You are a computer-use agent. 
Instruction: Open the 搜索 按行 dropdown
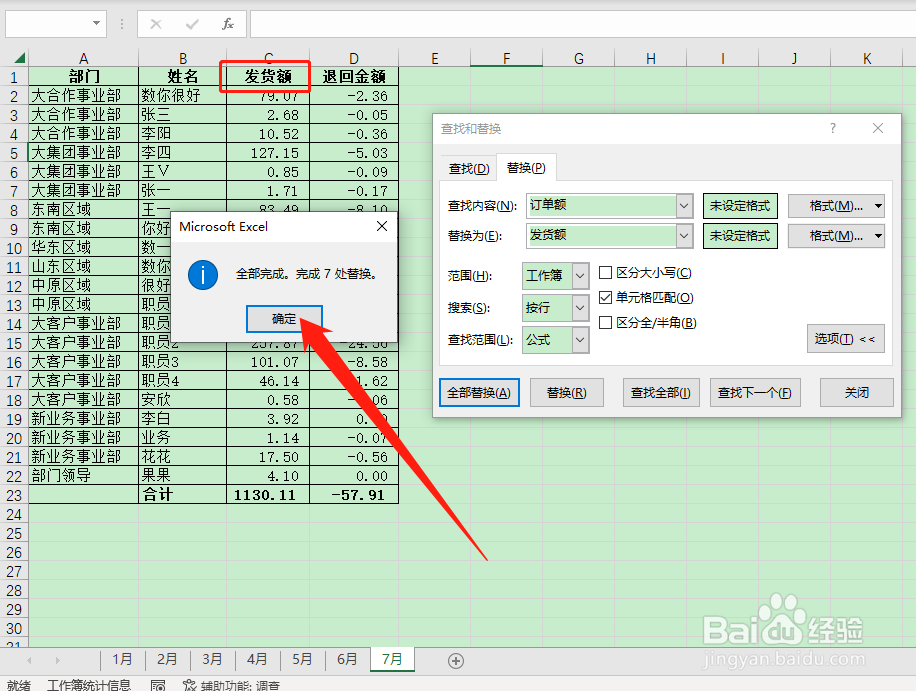[580, 308]
